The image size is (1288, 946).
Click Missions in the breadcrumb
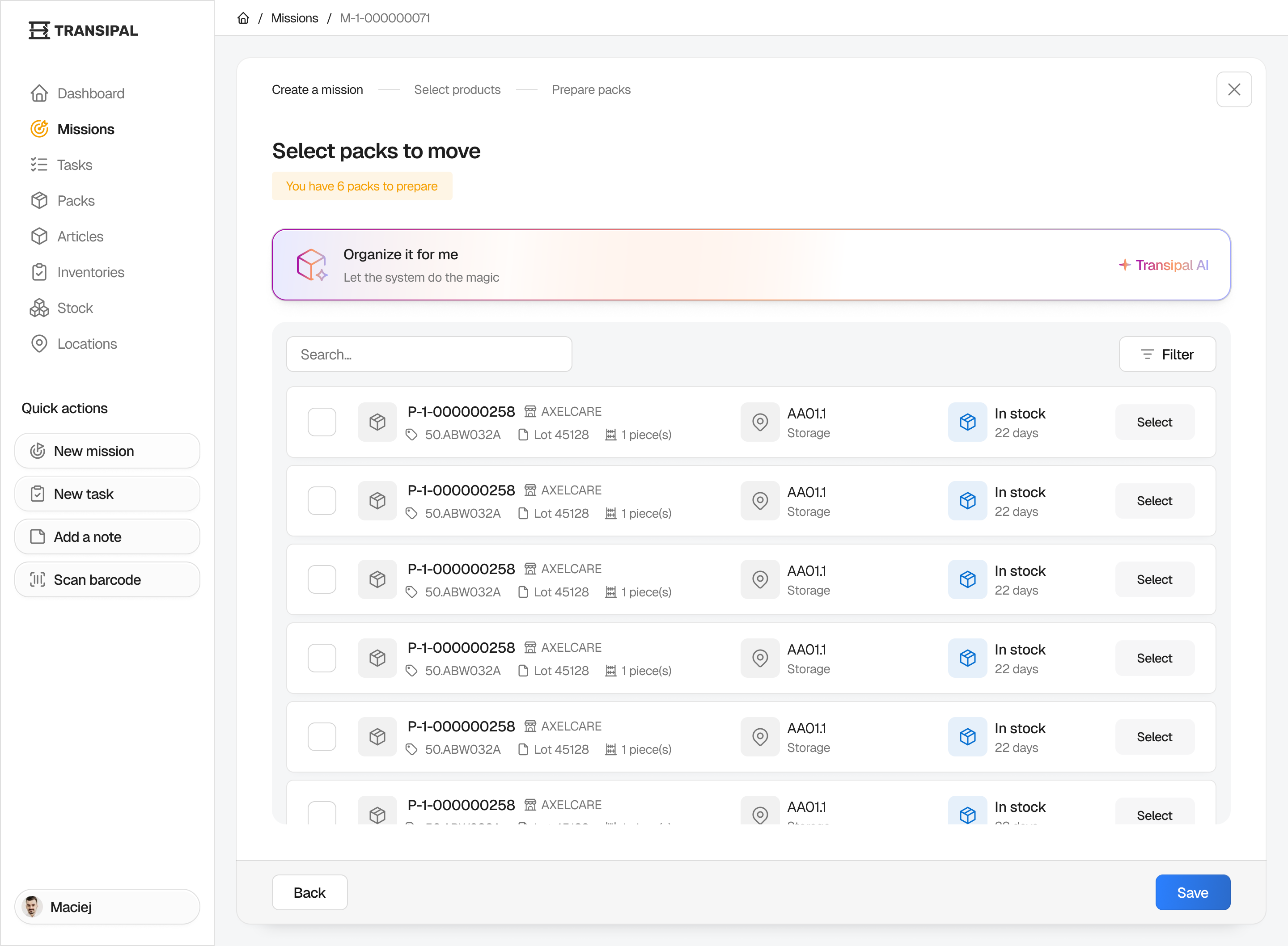pyautogui.click(x=294, y=18)
